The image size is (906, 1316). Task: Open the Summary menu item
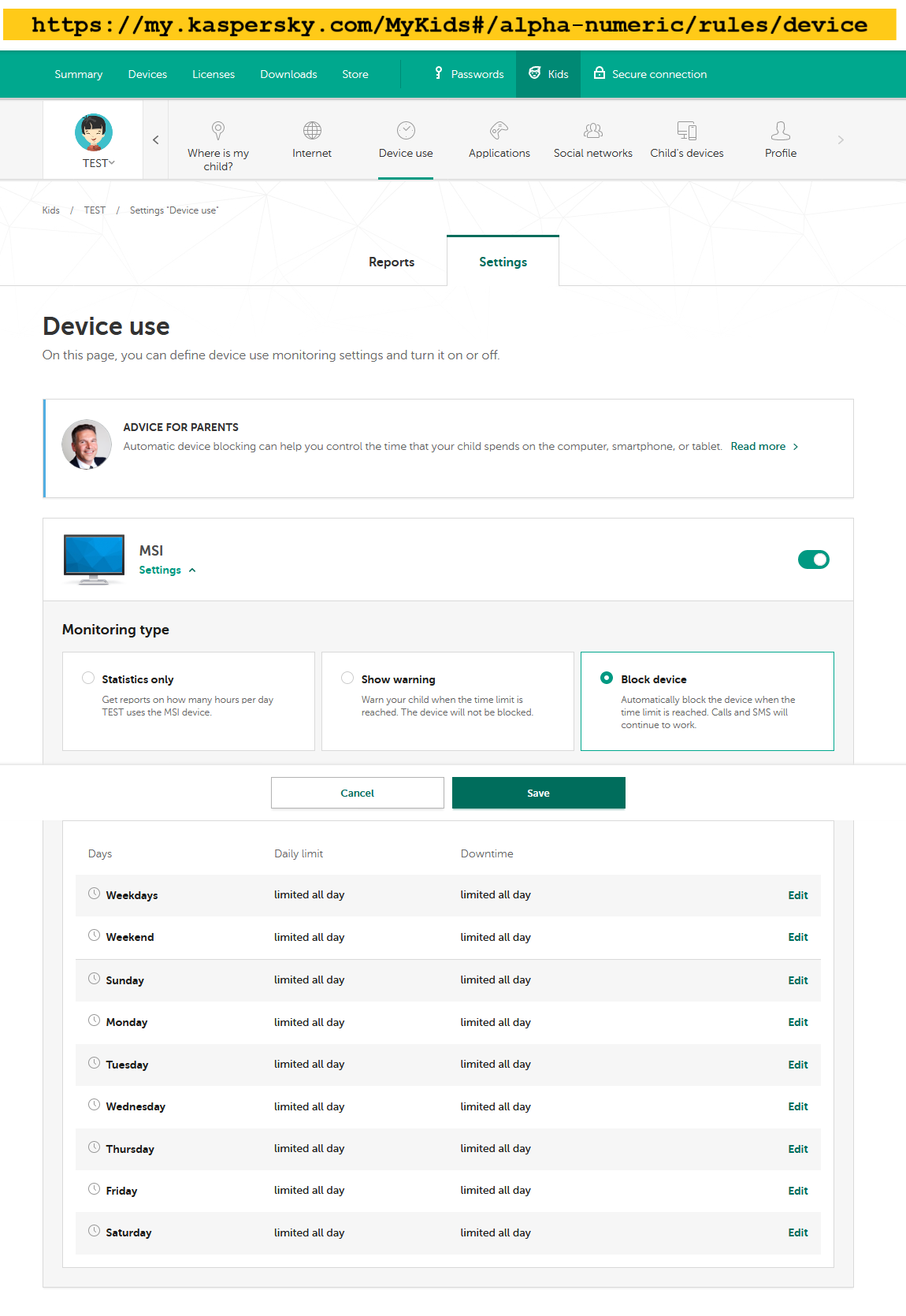tap(79, 74)
